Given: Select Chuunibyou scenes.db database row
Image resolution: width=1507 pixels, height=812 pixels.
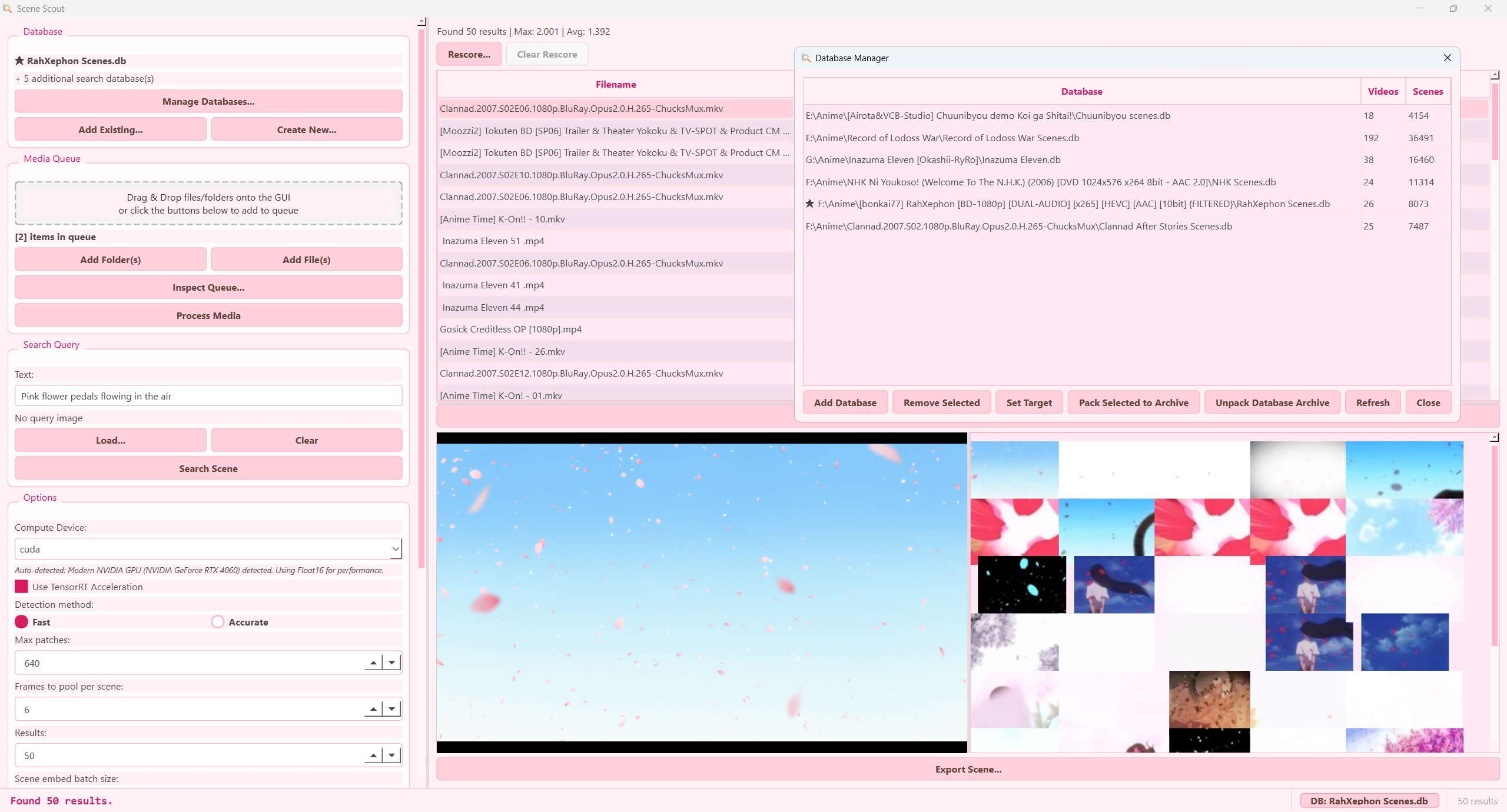Looking at the screenshot, I should pyautogui.click(x=1127, y=116).
